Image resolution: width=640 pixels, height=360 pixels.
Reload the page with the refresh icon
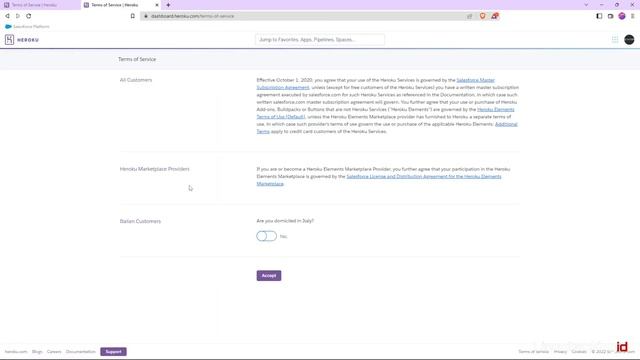(29, 16)
